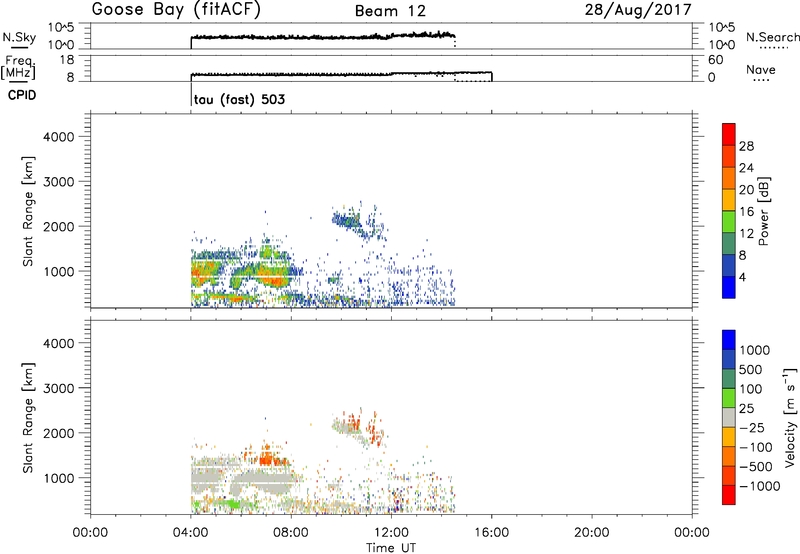Pick the yellow-orange Power colorbar segment between 16 and 20
This screenshot has width=800, height=554.
coord(729,199)
